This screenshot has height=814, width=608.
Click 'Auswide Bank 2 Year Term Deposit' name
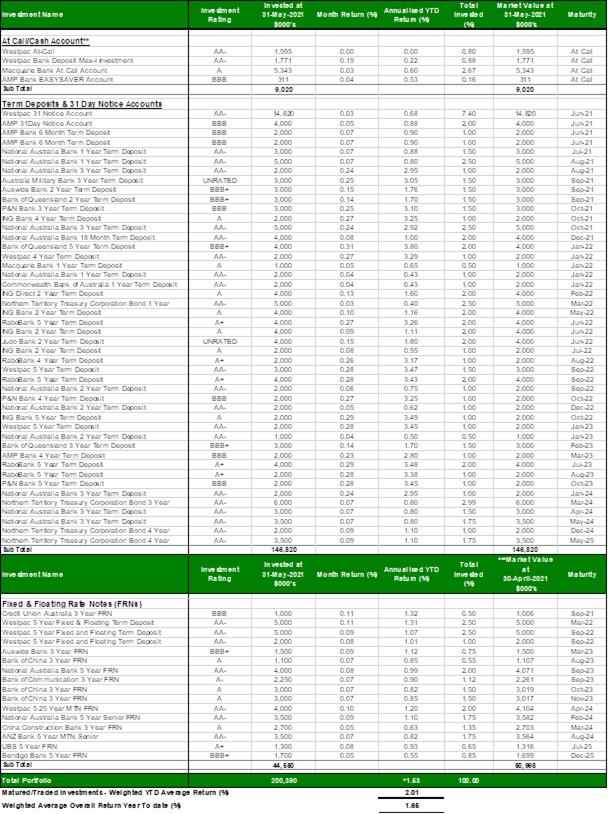[59, 190]
